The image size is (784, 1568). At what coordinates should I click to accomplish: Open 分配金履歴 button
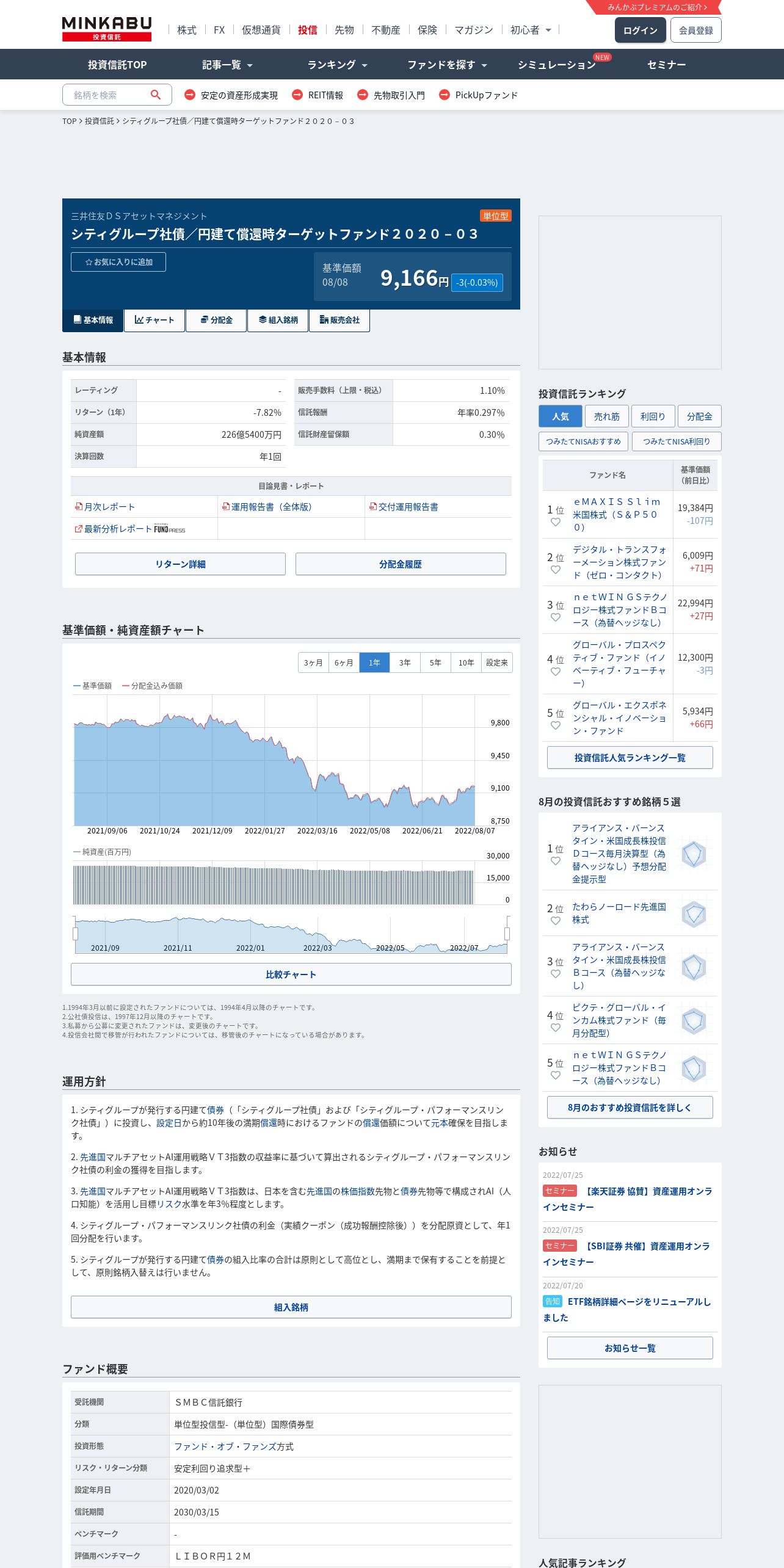[401, 564]
